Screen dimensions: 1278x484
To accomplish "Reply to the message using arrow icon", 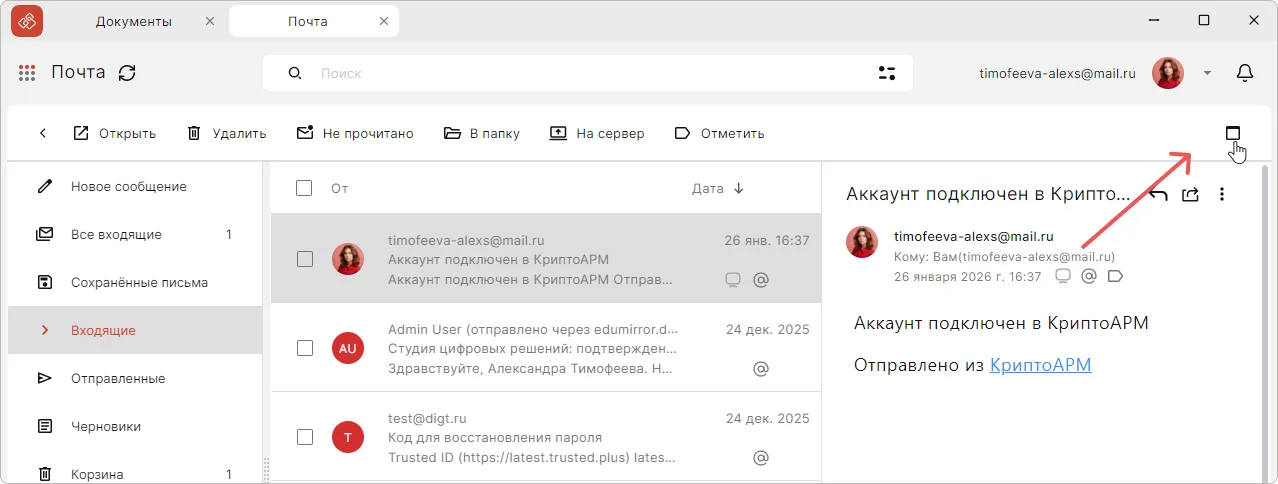I will tap(1158, 195).
